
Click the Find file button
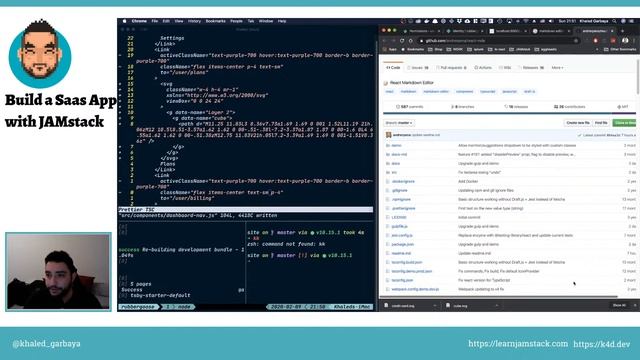(601, 123)
